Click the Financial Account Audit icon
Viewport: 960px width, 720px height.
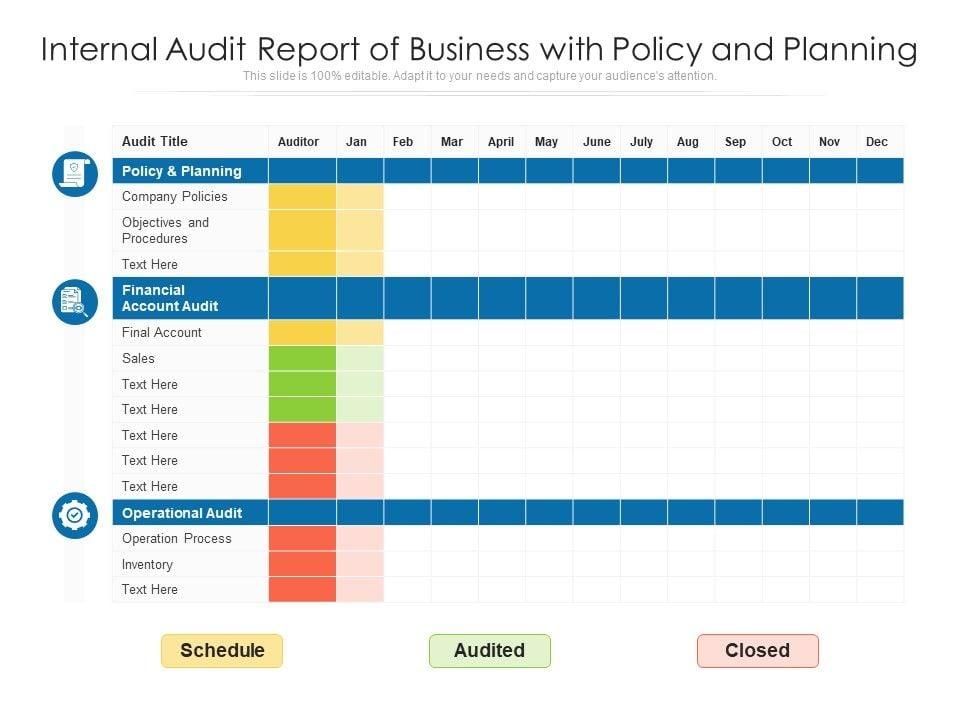(x=74, y=301)
